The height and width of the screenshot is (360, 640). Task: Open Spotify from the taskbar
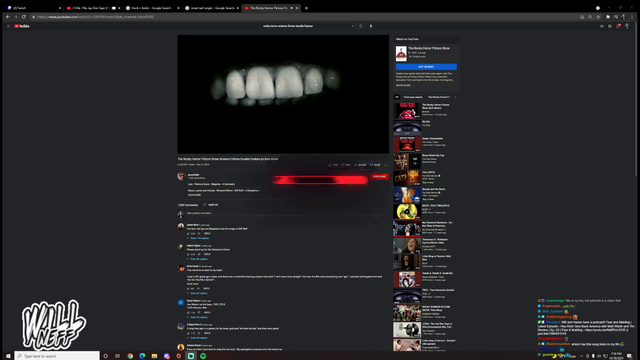(203, 356)
